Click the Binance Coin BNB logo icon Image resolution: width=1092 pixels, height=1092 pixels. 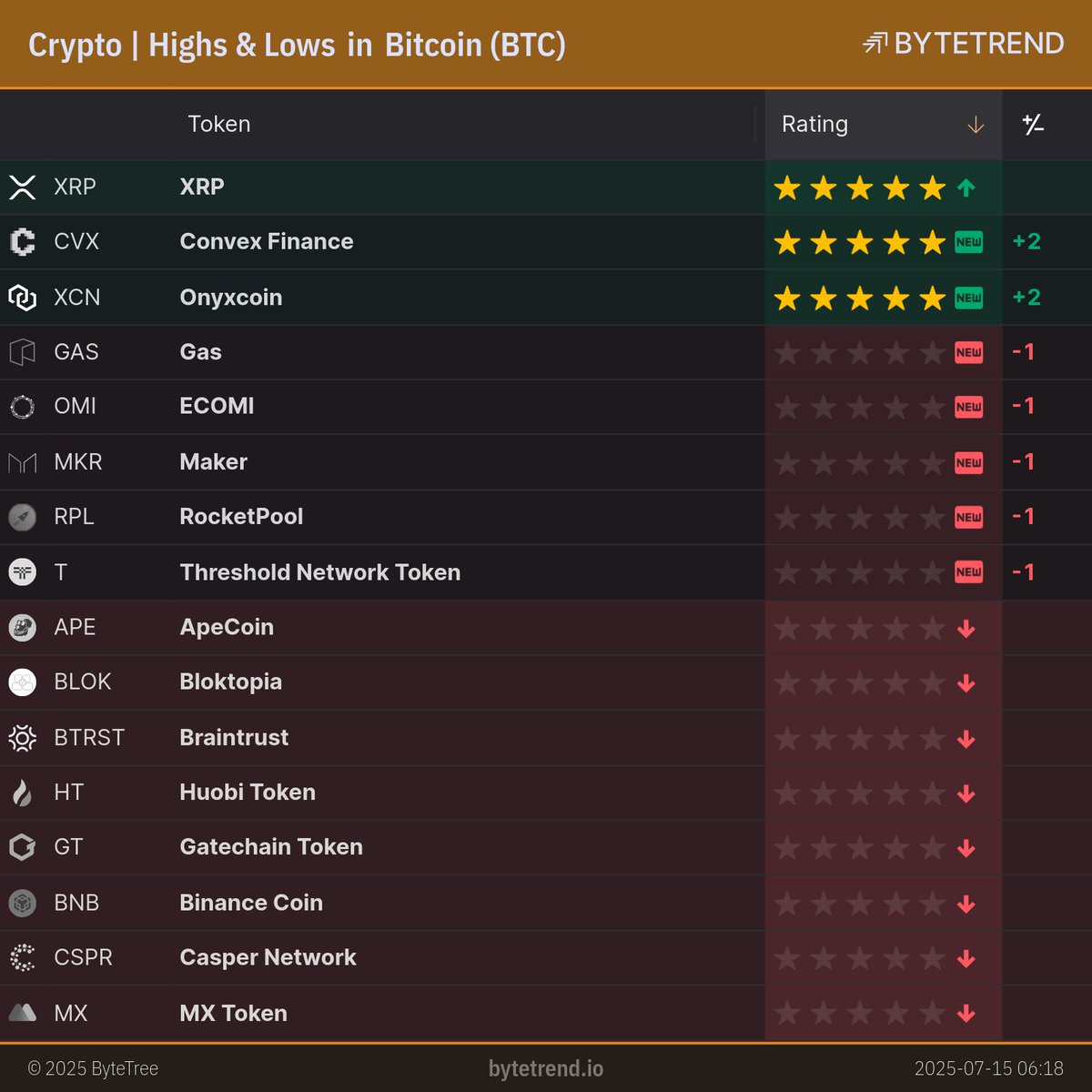click(x=22, y=903)
